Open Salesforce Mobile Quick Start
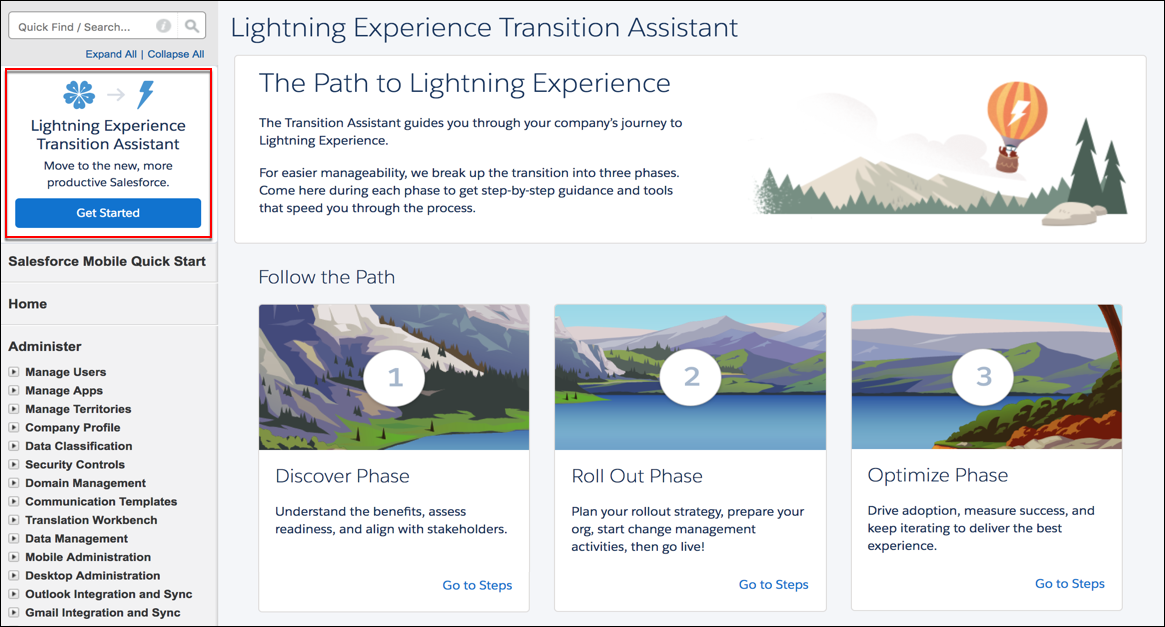 (x=107, y=261)
